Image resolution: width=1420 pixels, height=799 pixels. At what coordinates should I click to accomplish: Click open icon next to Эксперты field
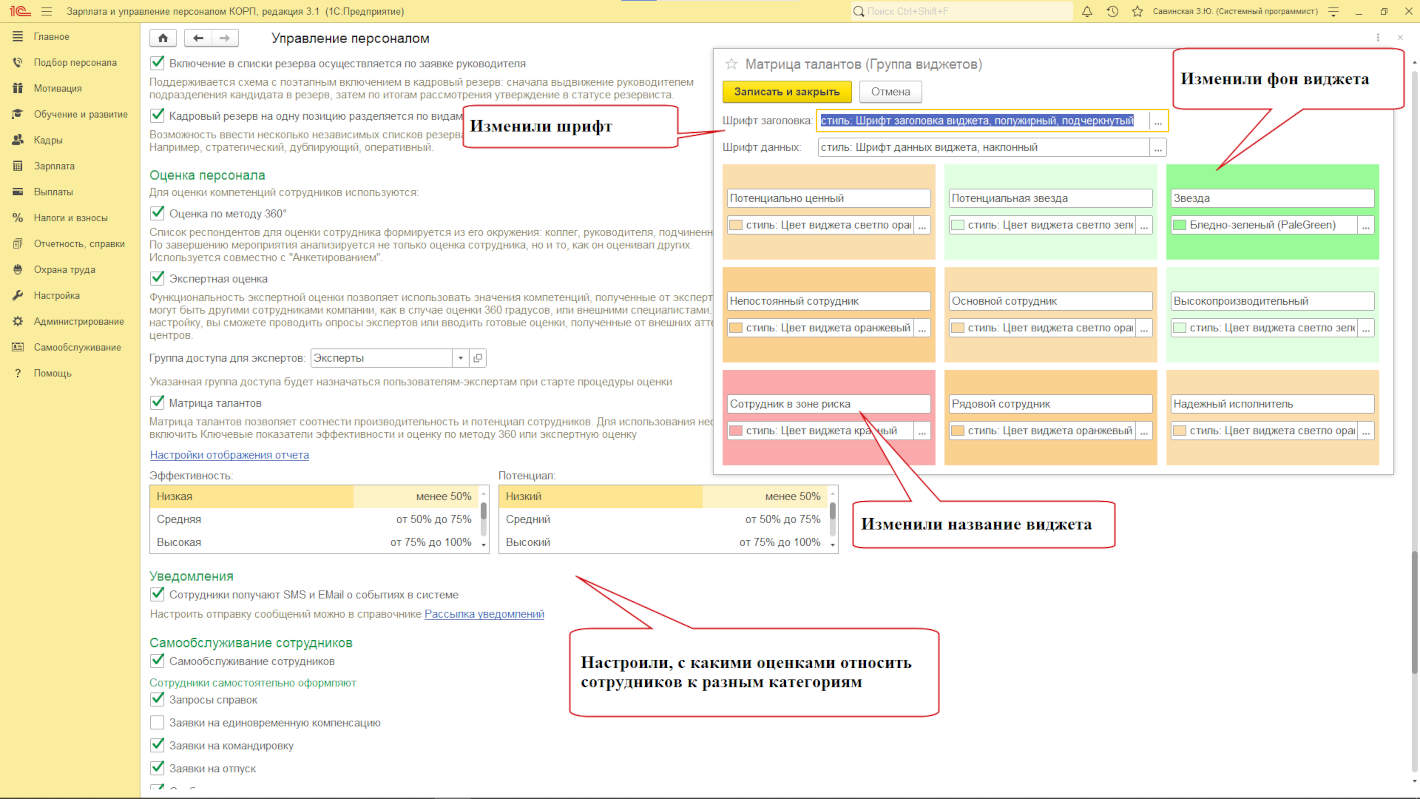pos(477,358)
